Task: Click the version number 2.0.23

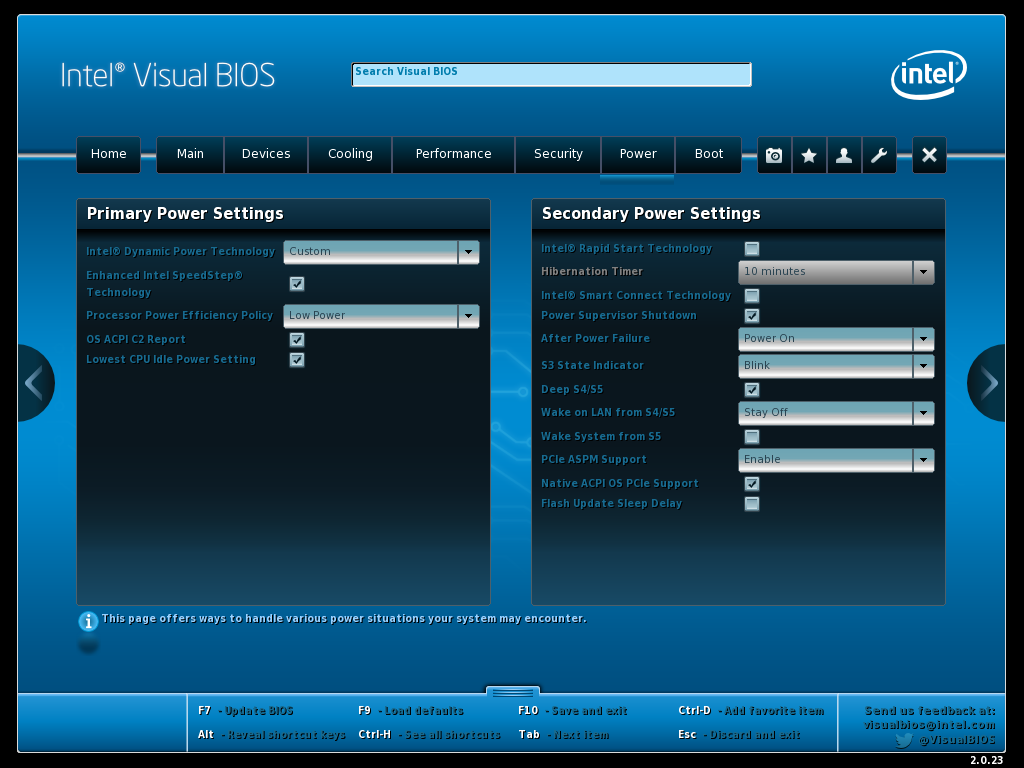Action: click(x=986, y=760)
